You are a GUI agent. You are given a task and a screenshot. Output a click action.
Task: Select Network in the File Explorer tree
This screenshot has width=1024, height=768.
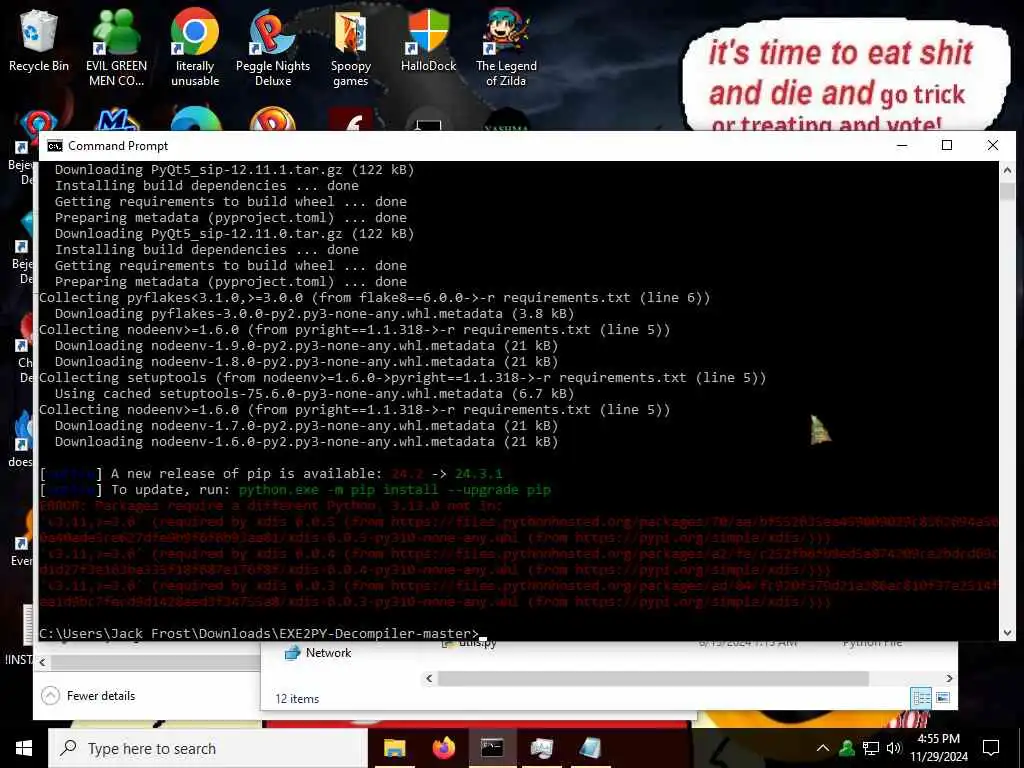tap(318, 653)
